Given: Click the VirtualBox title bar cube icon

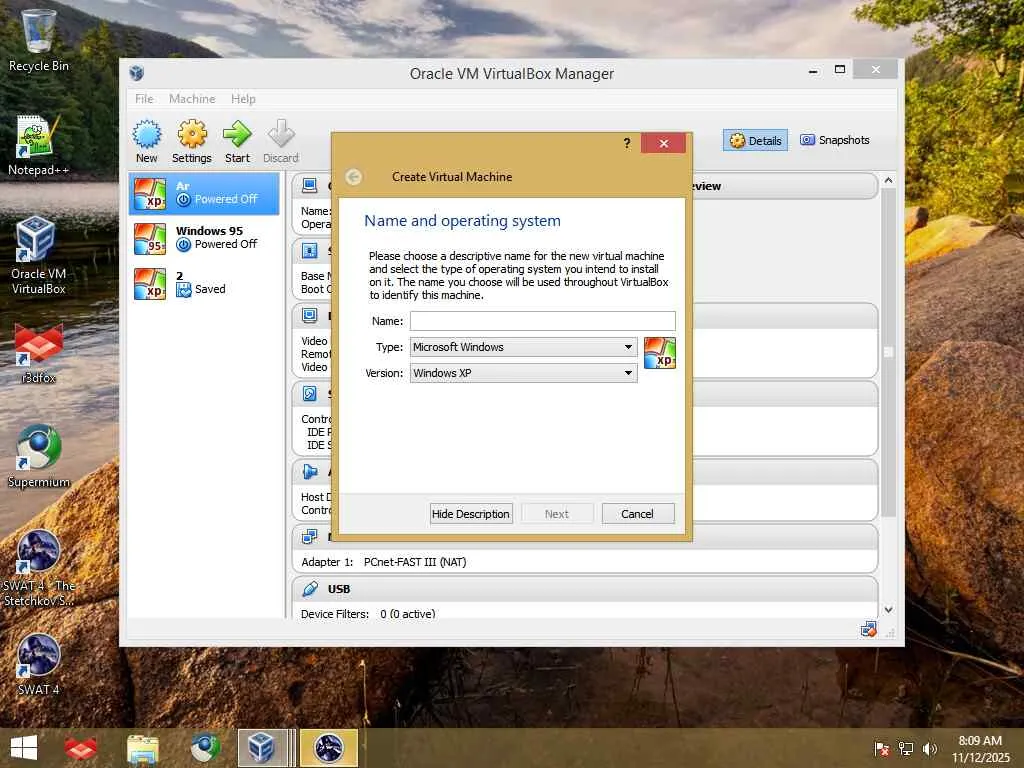Looking at the screenshot, I should coord(136,73).
